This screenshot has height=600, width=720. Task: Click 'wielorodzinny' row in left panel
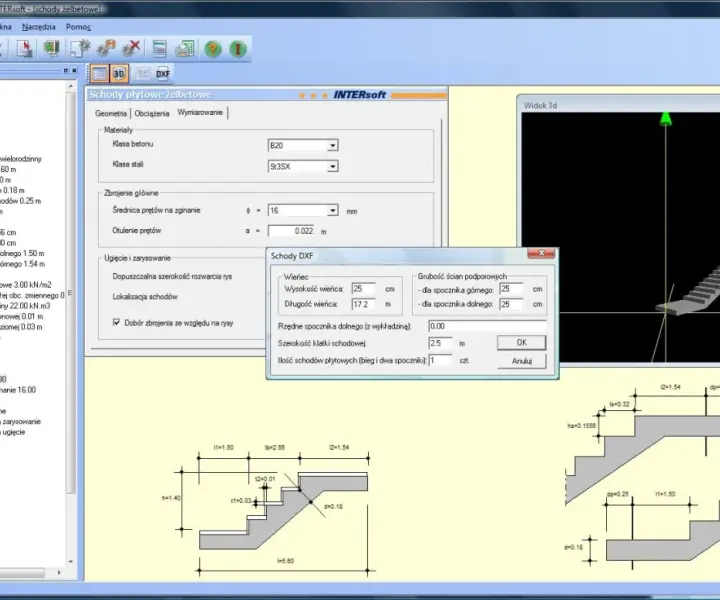pyautogui.click(x=21, y=159)
